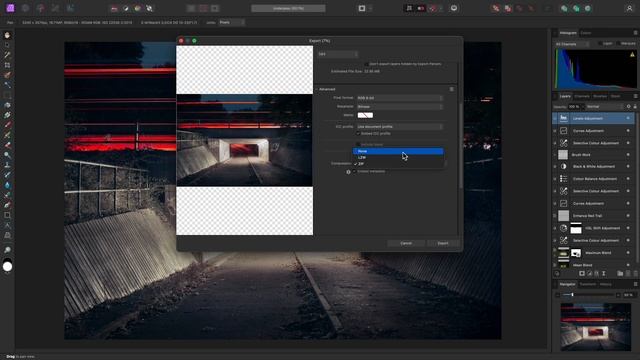Choose LZW in the compression list

(398, 158)
